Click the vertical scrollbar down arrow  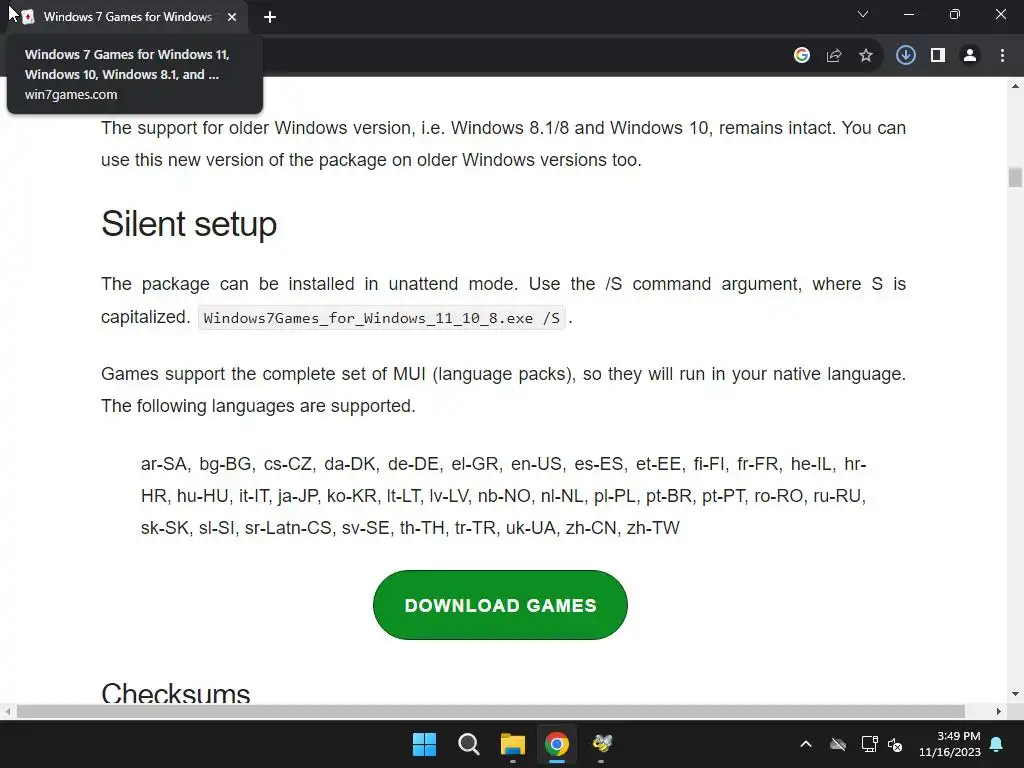tap(1015, 694)
